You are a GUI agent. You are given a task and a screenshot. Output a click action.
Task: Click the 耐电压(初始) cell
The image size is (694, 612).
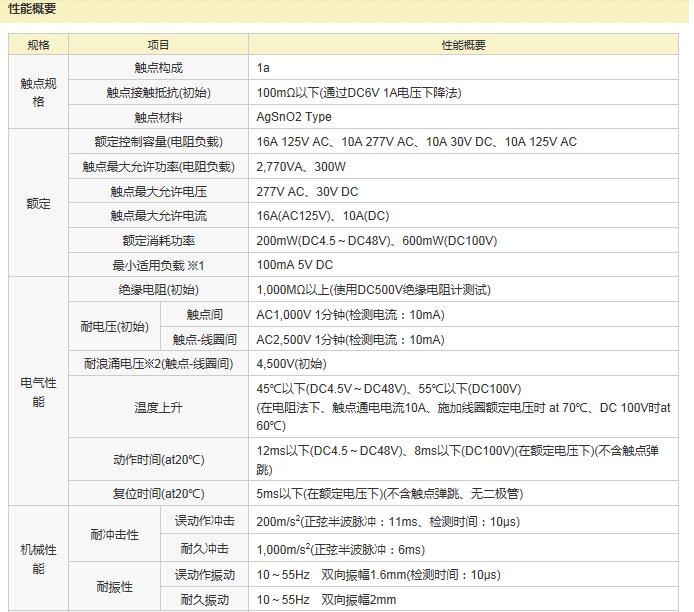[114, 327]
